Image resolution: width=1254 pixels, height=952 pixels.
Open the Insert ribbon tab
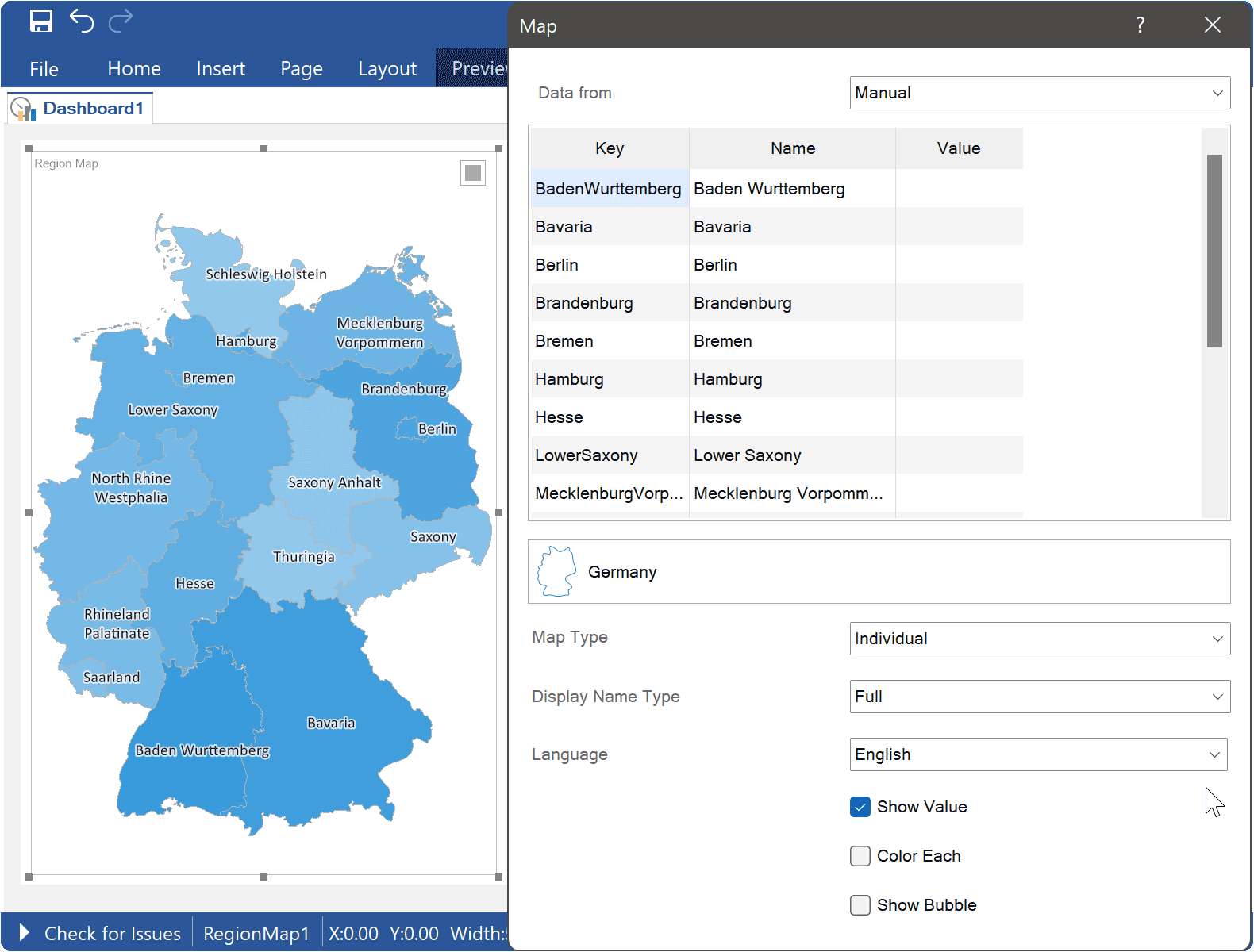coord(221,69)
